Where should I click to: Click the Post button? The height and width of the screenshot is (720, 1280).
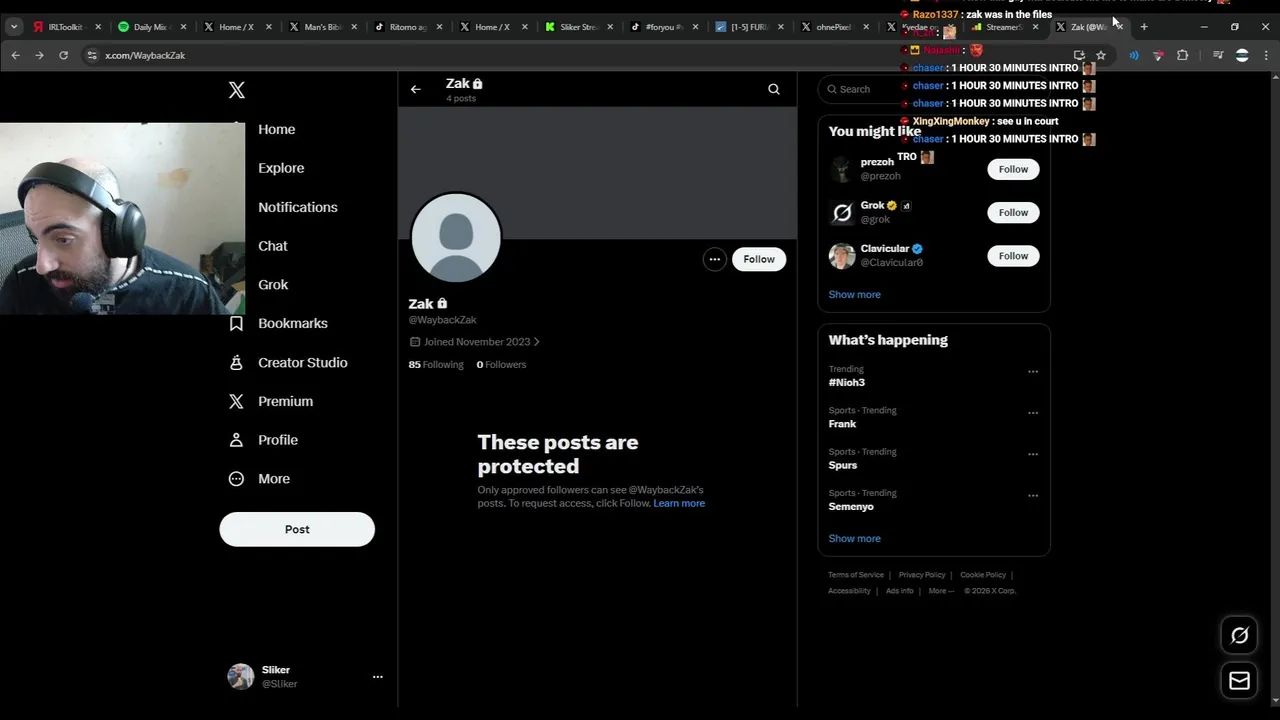point(297,529)
